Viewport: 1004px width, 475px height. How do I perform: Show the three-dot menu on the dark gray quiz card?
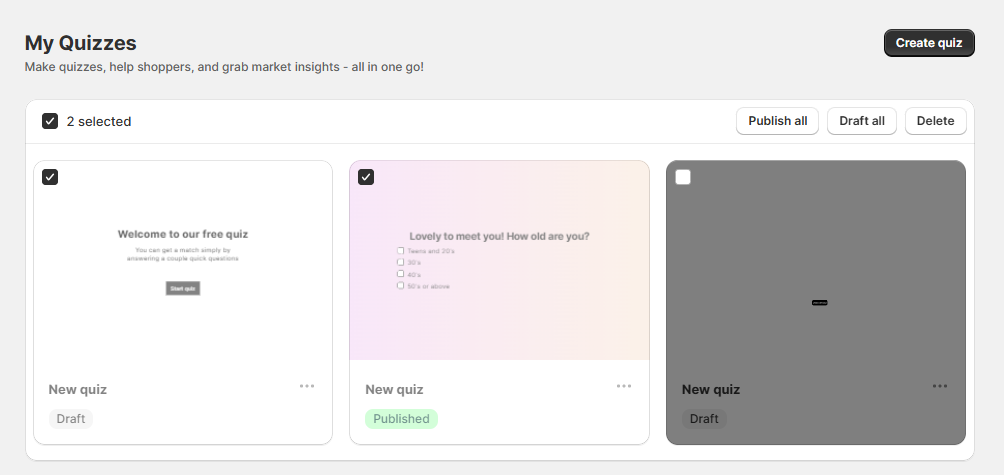coord(940,386)
